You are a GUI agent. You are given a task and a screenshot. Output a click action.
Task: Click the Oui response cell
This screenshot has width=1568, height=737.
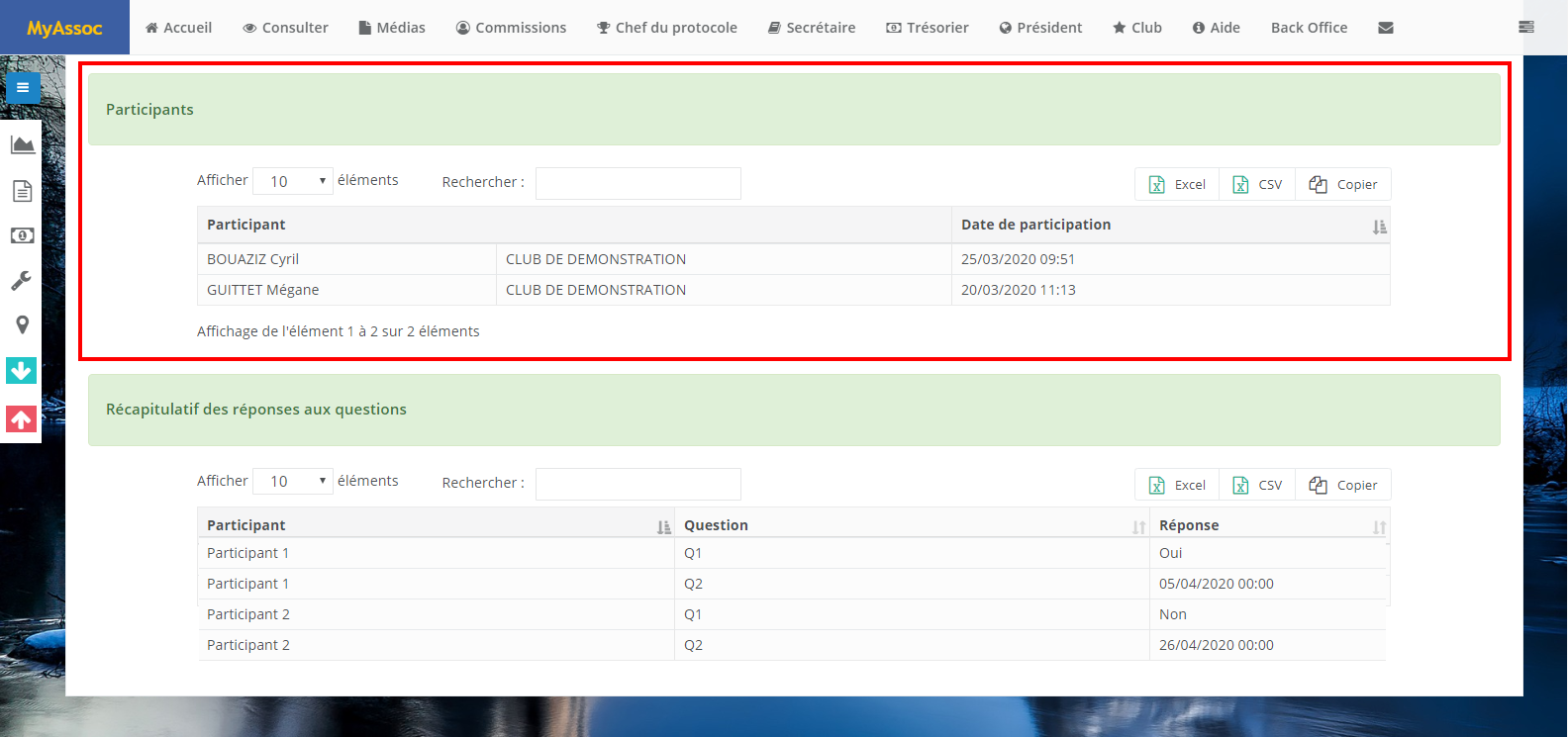[x=1270, y=553]
